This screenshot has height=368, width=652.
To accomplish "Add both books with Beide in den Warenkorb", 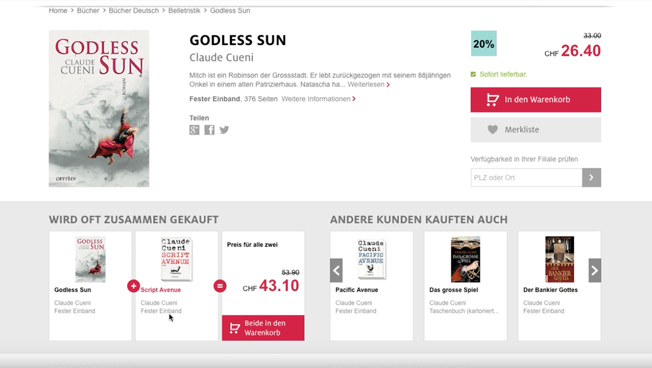I will (263, 328).
